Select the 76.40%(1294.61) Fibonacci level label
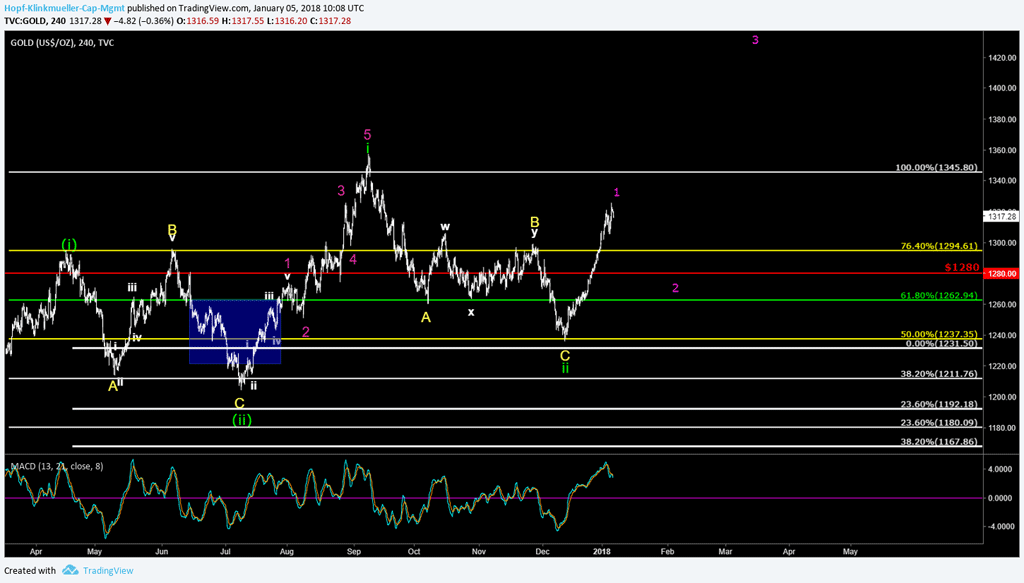 pyautogui.click(x=935, y=246)
